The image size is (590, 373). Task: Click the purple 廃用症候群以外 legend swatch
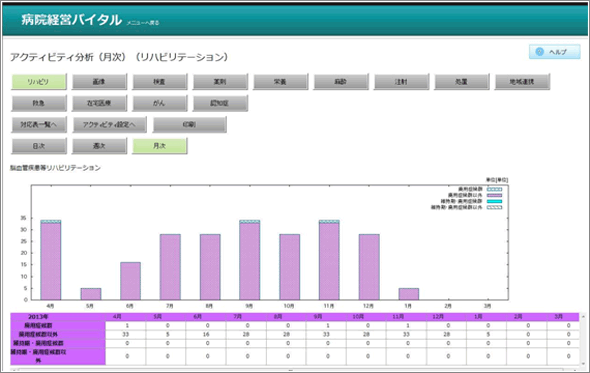[494, 195]
